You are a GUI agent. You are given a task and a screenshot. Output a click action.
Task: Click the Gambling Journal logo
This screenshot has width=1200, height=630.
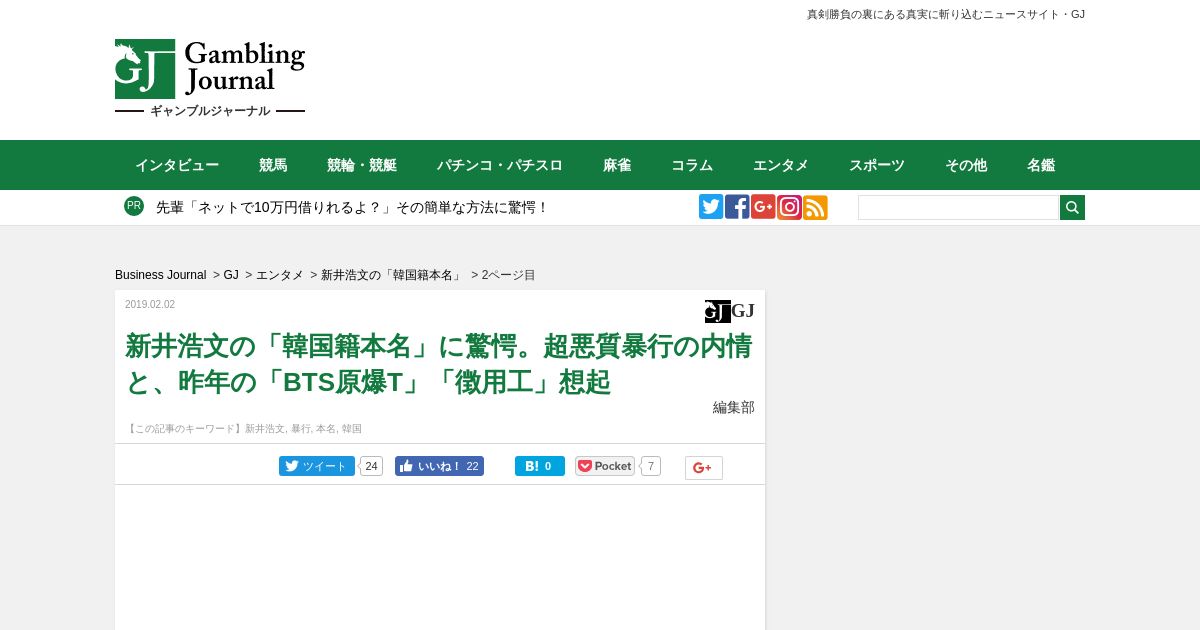pos(210,79)
